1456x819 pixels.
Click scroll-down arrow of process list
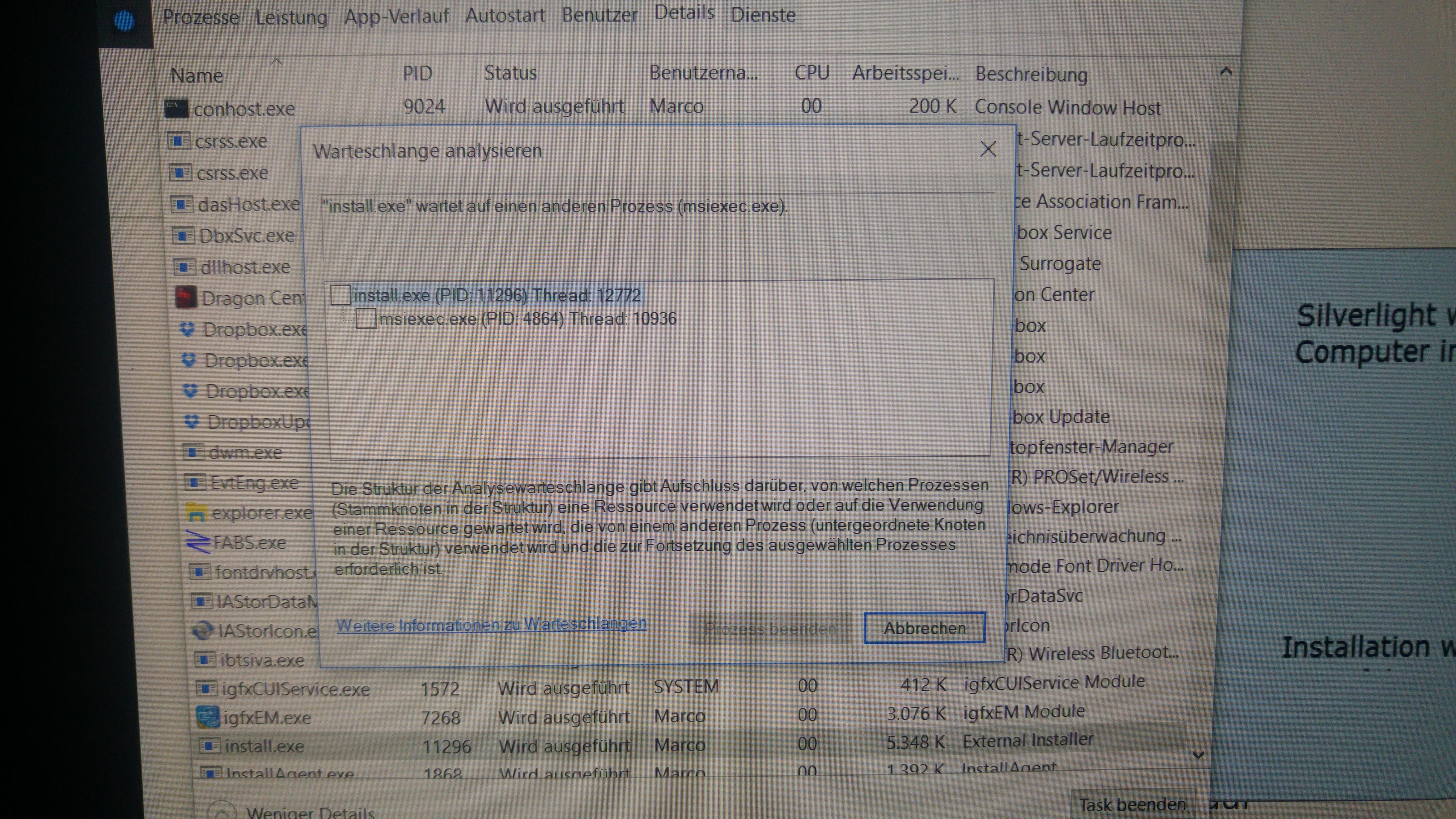[x=1198, y=755]
